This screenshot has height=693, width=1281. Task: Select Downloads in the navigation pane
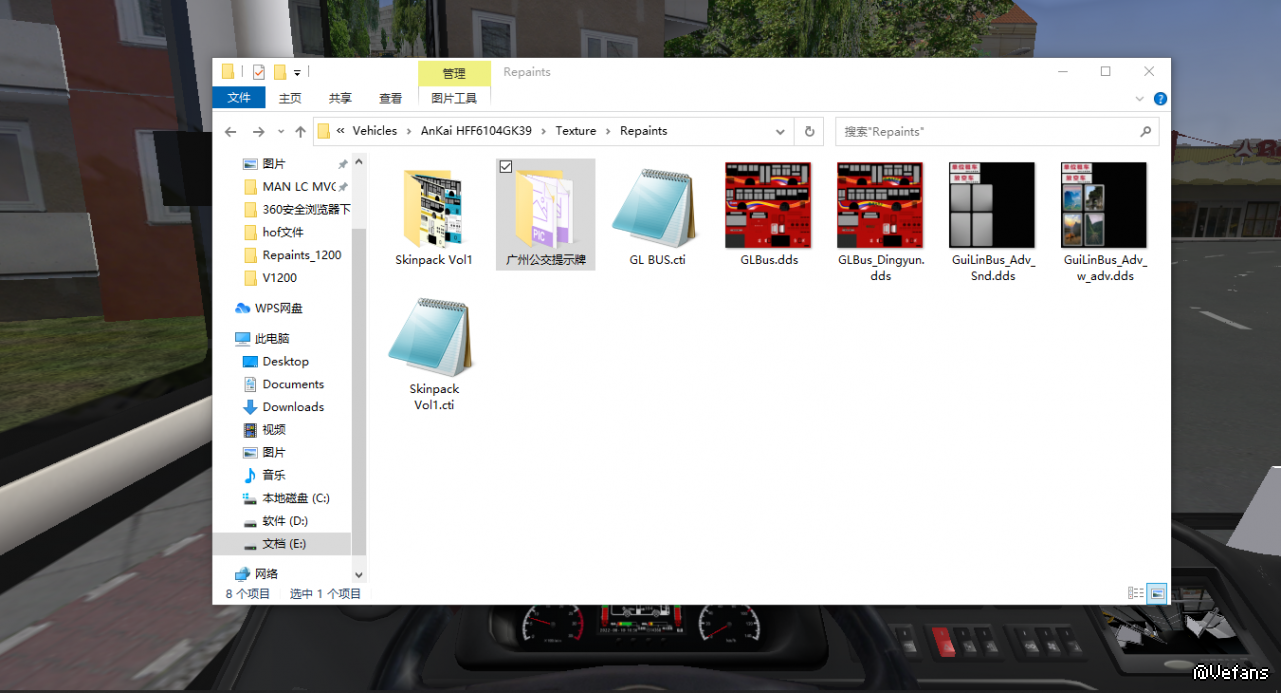tap(293, 407)
